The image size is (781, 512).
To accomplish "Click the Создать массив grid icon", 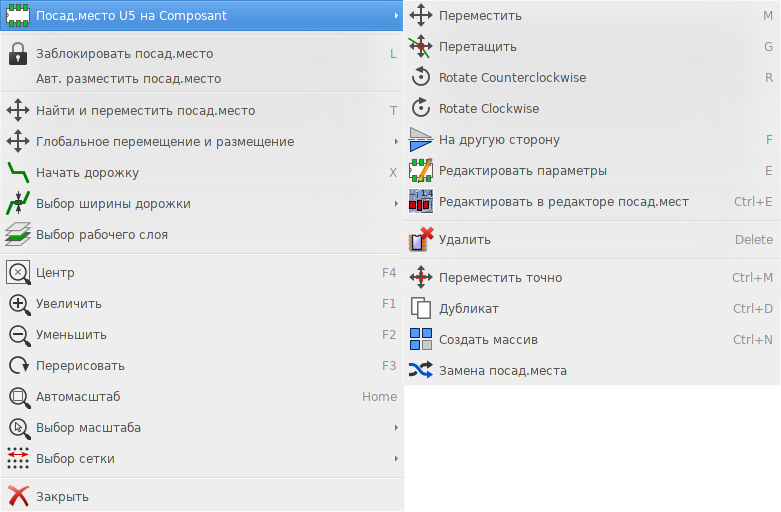I will (x=421, y=339).
